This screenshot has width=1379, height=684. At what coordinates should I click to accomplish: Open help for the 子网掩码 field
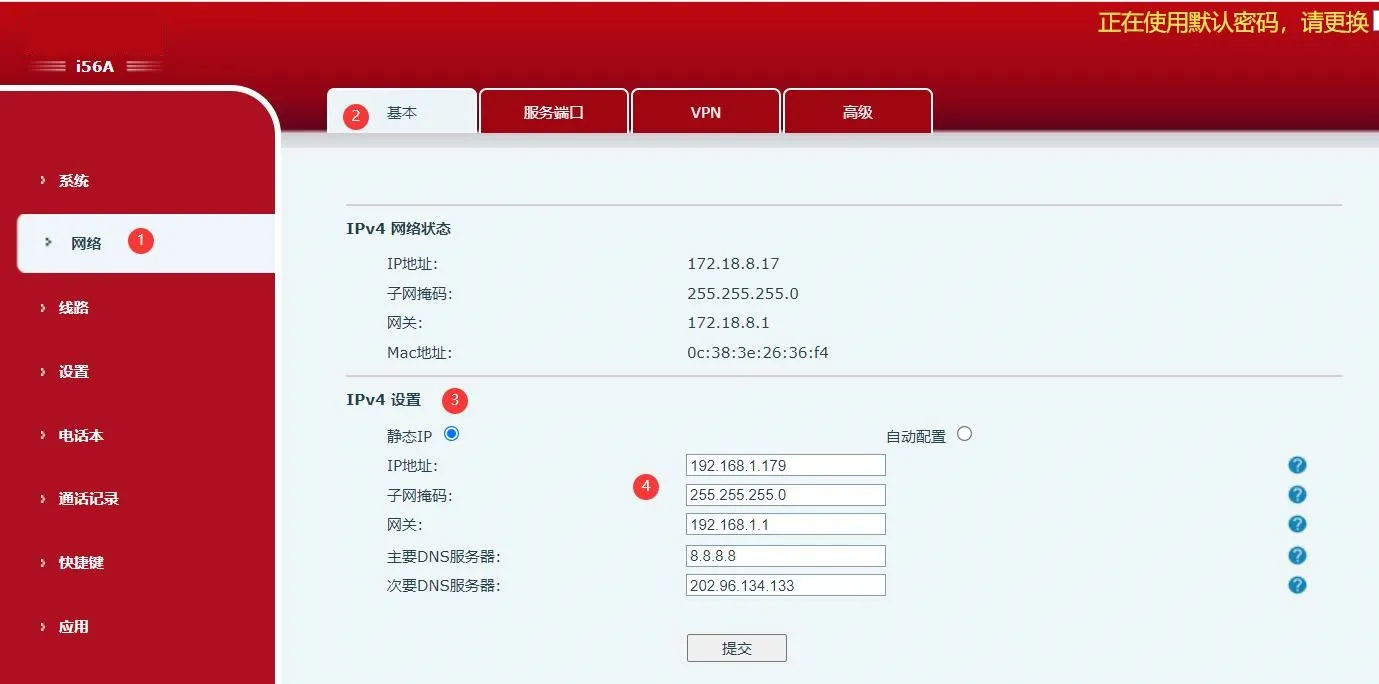pos(1297,494)
